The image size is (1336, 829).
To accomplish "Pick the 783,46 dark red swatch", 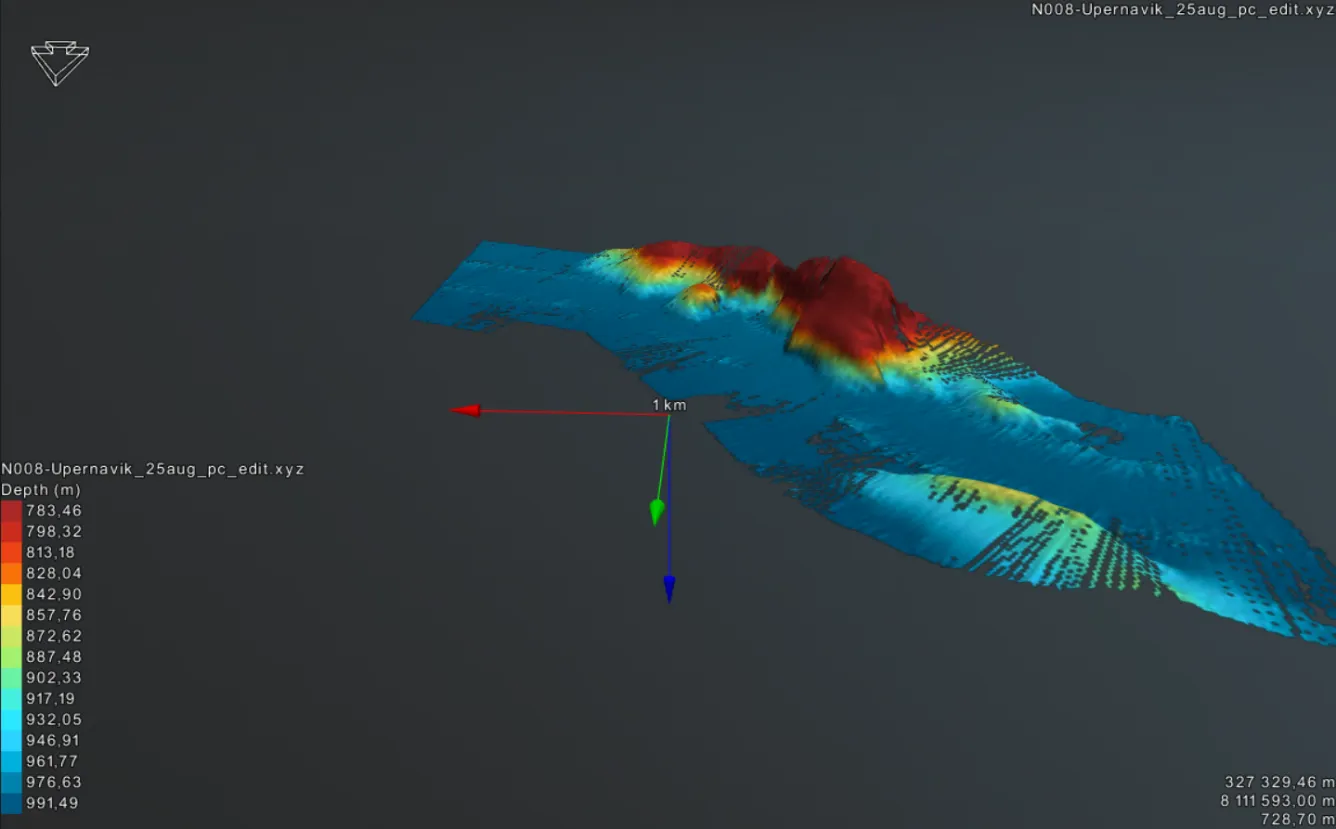I will point(11,511).
